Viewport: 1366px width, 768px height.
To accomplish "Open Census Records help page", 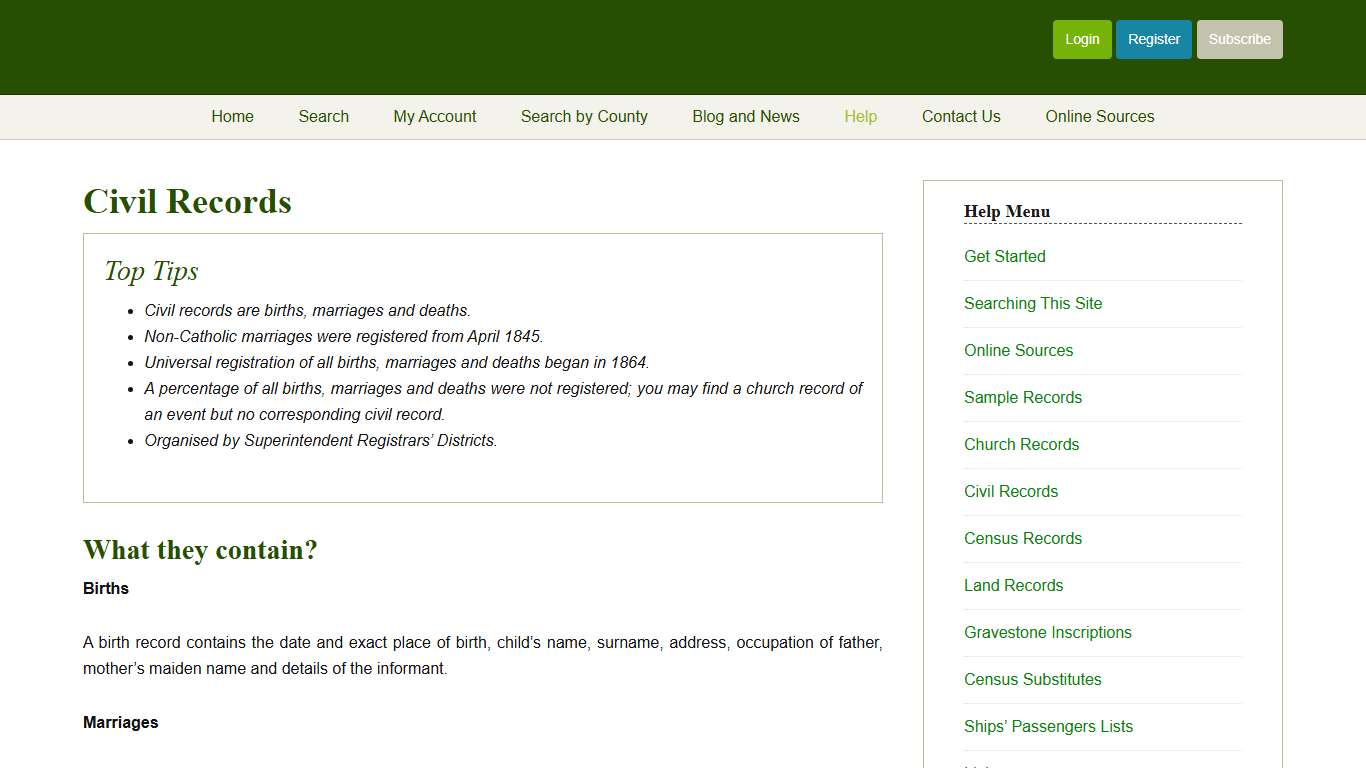I will point(1022,539).
